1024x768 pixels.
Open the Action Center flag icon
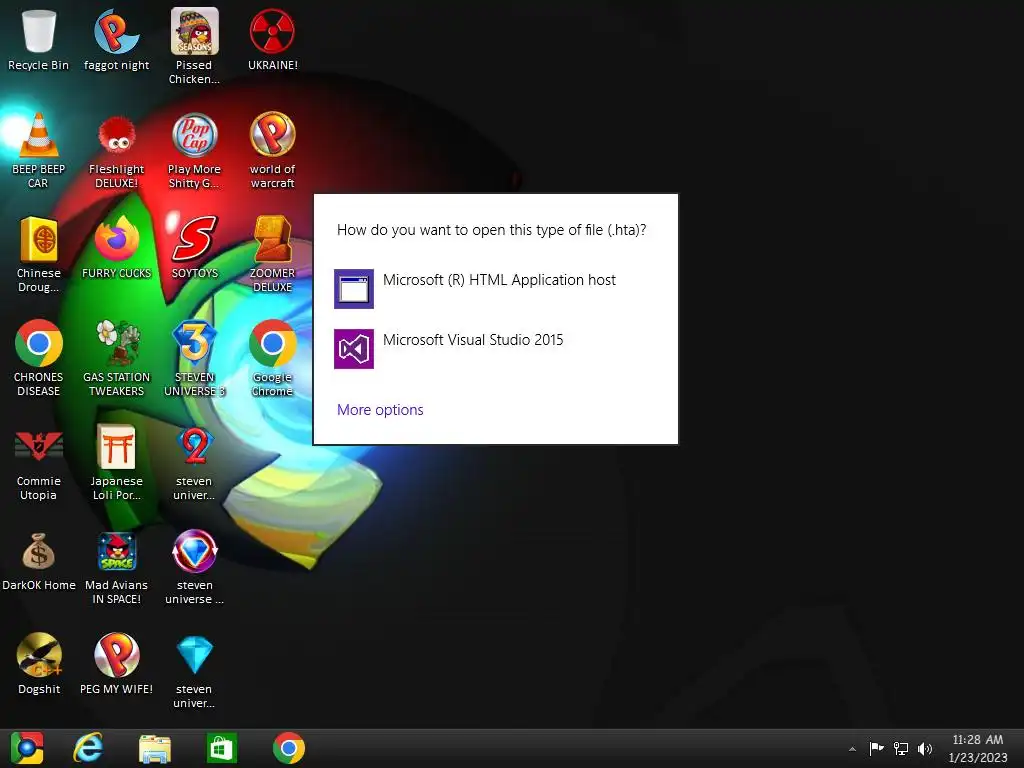click(876, 748)
